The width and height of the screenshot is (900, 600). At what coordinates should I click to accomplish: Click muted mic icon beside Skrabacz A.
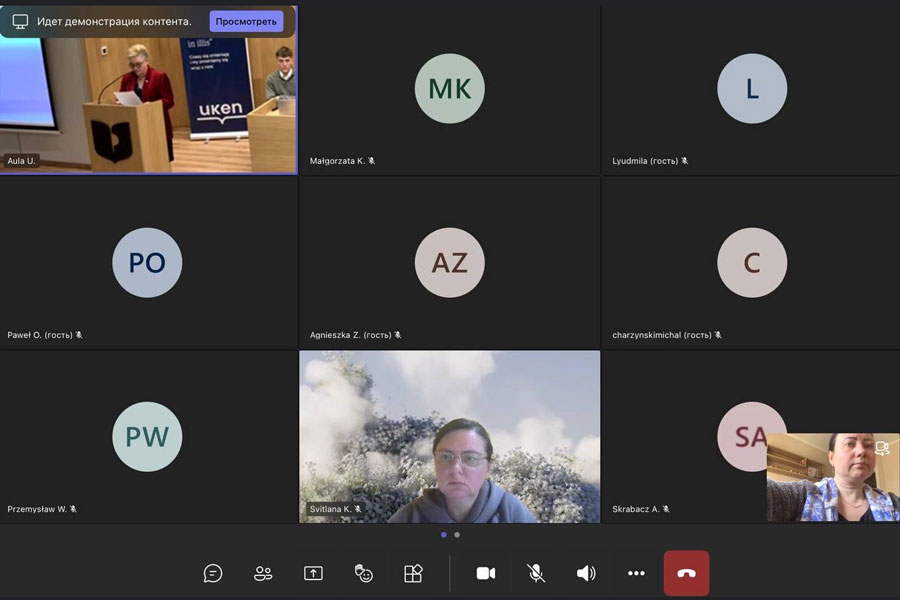(x=666, y=509)
